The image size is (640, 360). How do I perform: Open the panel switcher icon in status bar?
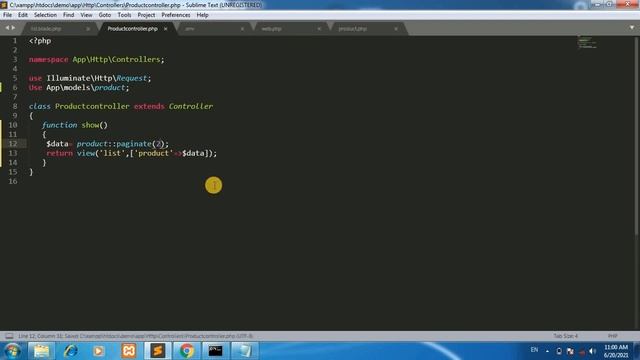click(9, 336)
